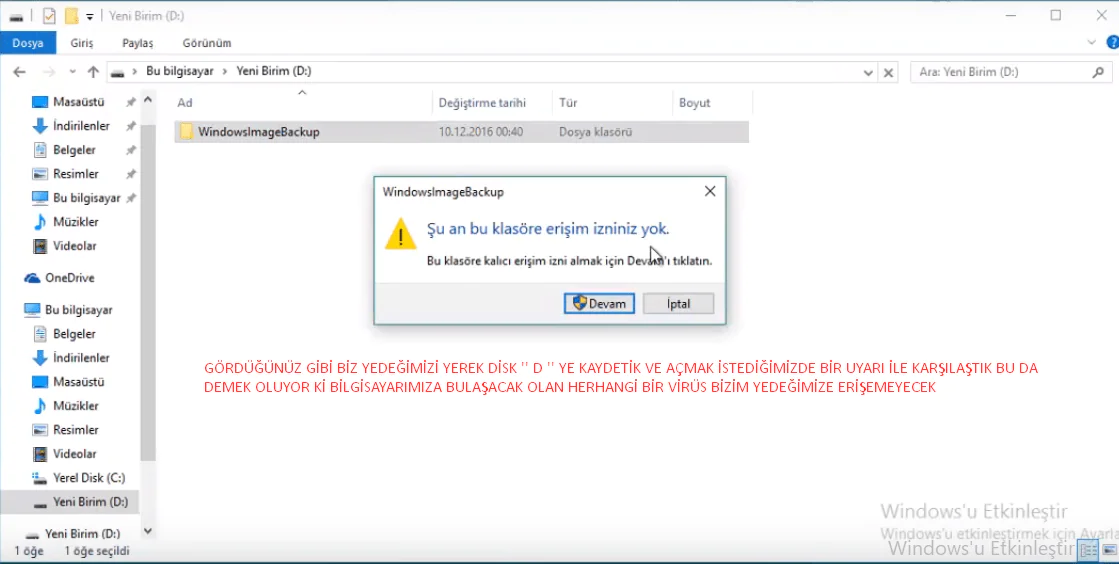
Task: Click the search magnifier icon
Action: click(1098, 72)
